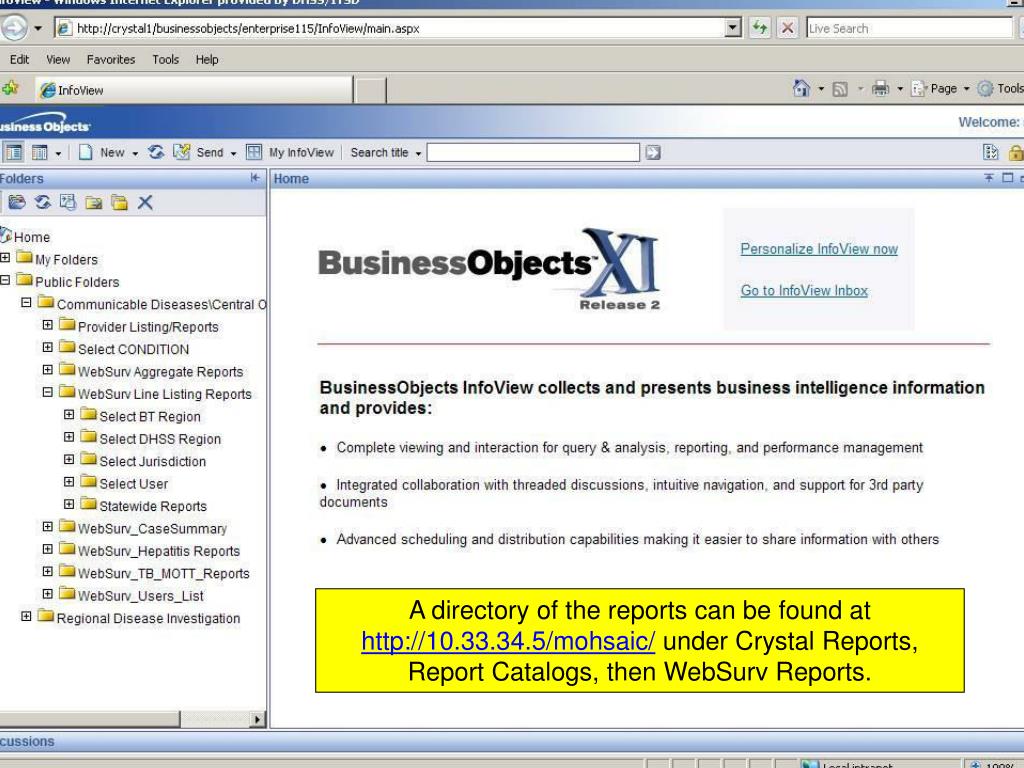Screen dimensions: 1024x768
Task: Expand the Select BT Region folder
Action: coord(69,414)
